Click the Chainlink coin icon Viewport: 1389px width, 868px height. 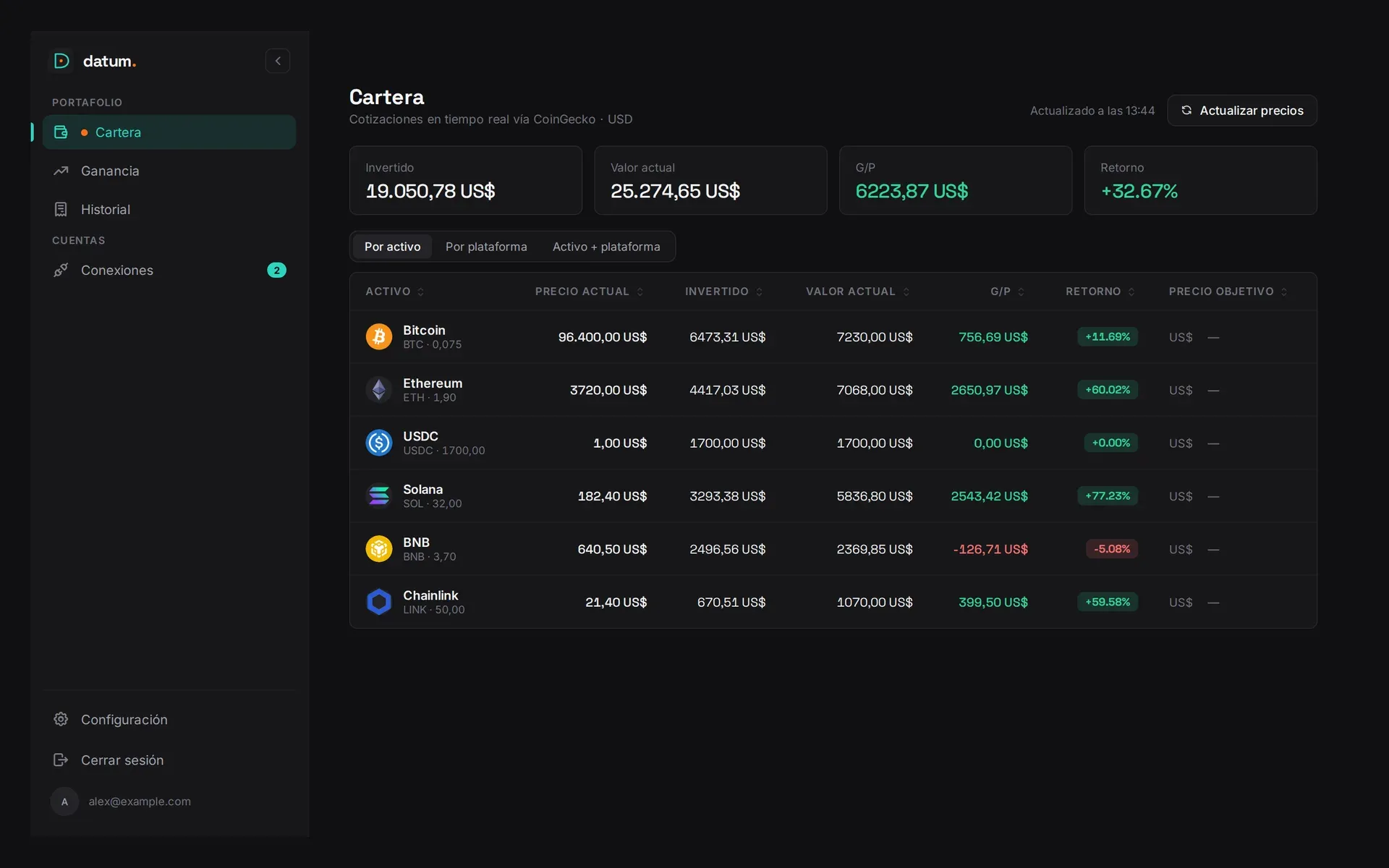tap(379, 602)
